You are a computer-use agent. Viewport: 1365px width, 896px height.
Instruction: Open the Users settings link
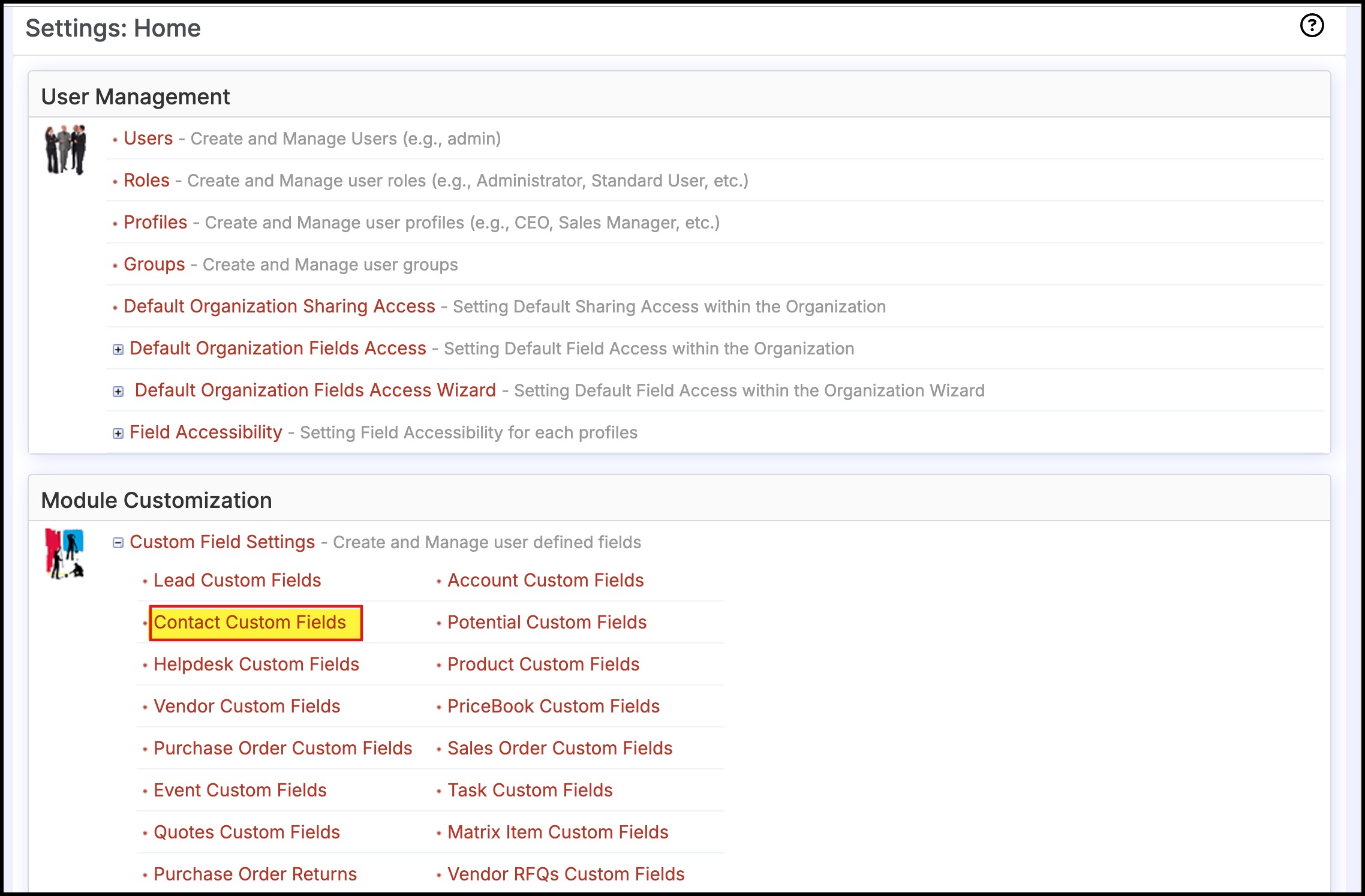point(148,139)
